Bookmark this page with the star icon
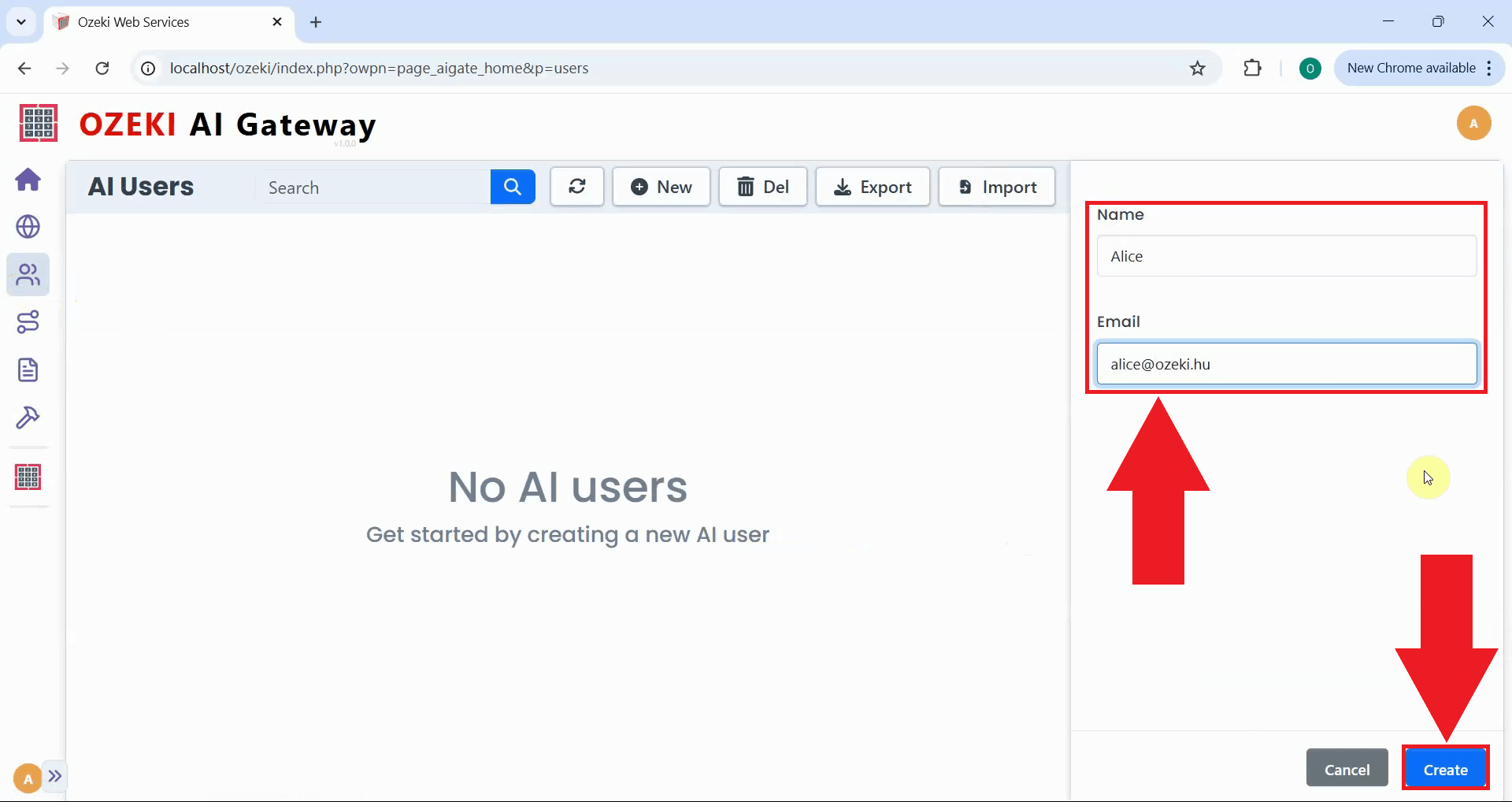Screen dimensions: 1512x802 coord(1197,68)
